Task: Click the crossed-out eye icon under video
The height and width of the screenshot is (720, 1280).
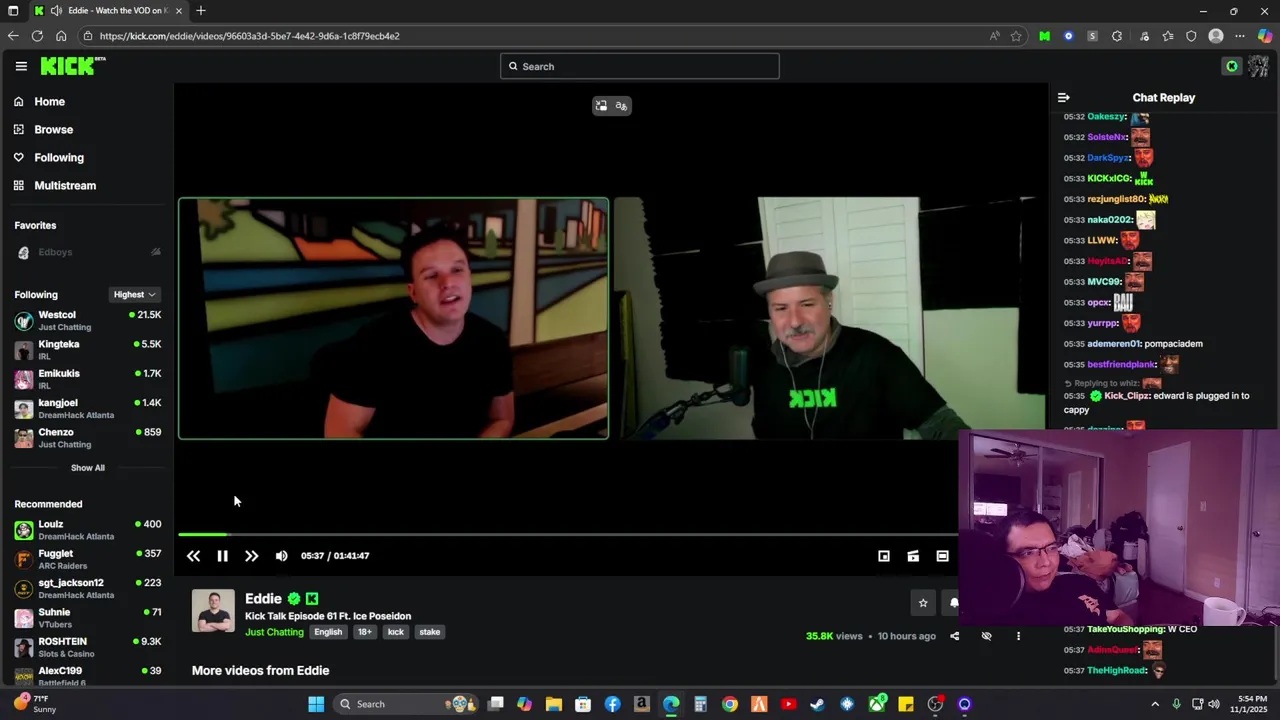Action: click(986, 636)
